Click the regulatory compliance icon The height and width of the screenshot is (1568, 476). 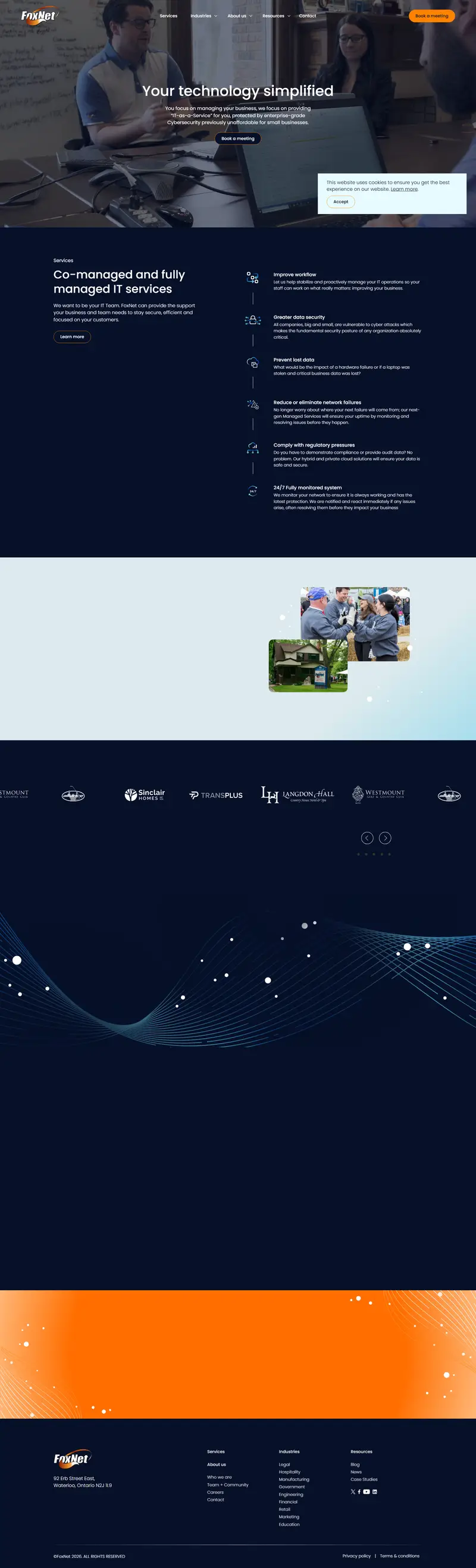tap(252, 448)
